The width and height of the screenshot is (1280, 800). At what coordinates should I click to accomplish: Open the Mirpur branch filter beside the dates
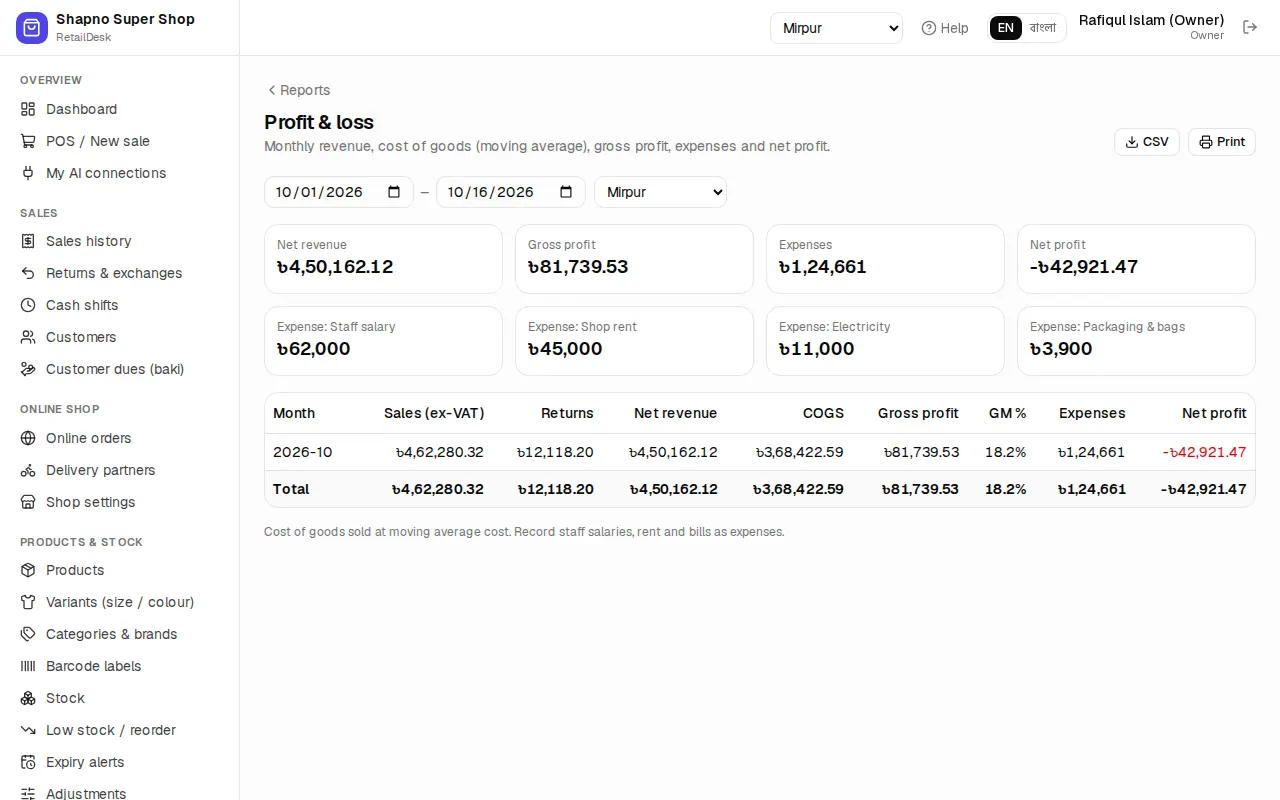click(660, 192)
